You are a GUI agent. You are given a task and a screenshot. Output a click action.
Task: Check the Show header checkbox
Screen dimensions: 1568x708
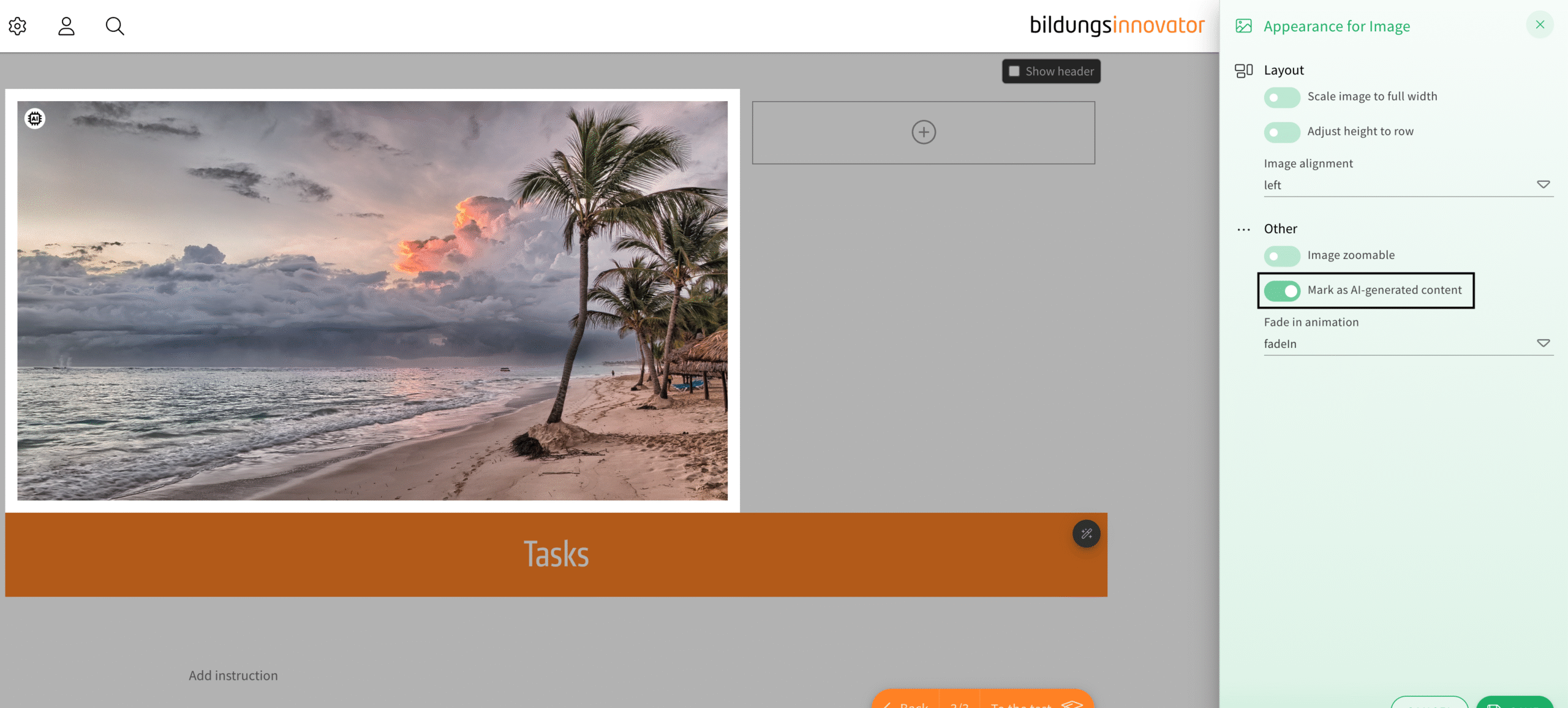click(x=1014, y=71)
